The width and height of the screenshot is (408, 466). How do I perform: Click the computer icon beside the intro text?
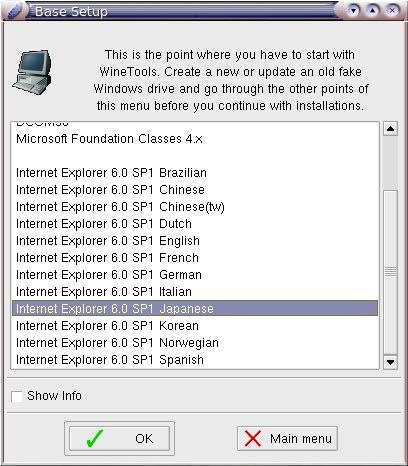[33, 72]
